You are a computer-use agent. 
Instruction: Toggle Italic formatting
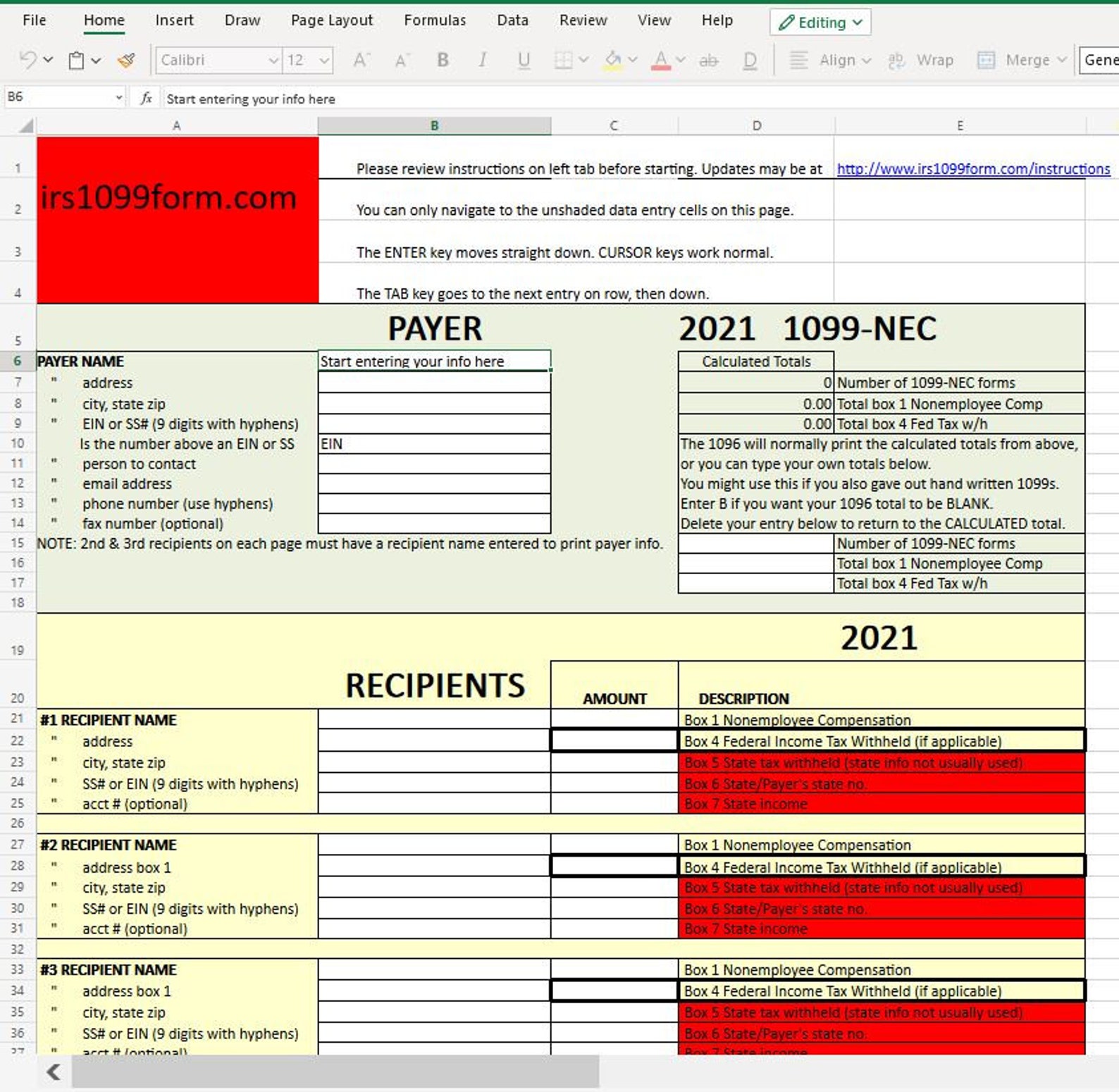[x=483, y=60]
